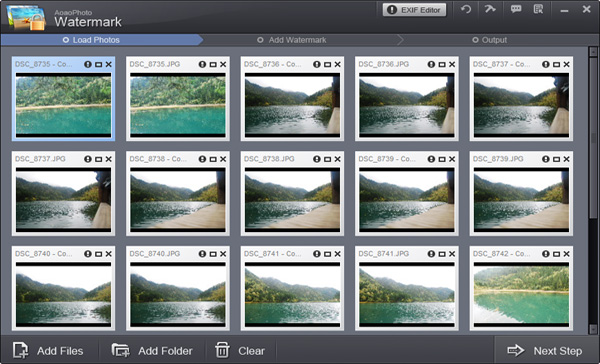This screenshot has height=364, width=600.
Task: Show info for DSC_8737 - Co... photo
Action: click(546, 64)
